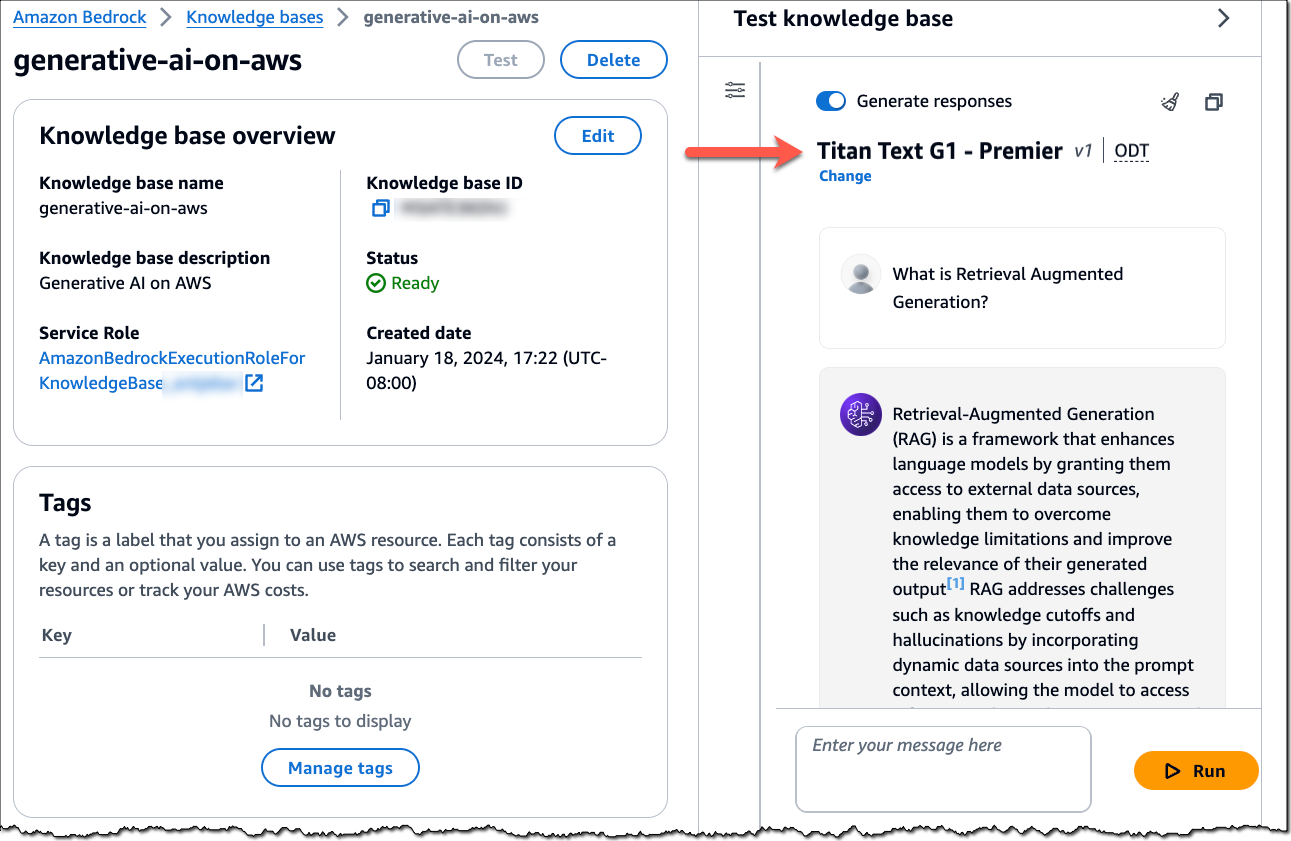
Task: Click the Edit button in overview
Action: pos(598,136)
